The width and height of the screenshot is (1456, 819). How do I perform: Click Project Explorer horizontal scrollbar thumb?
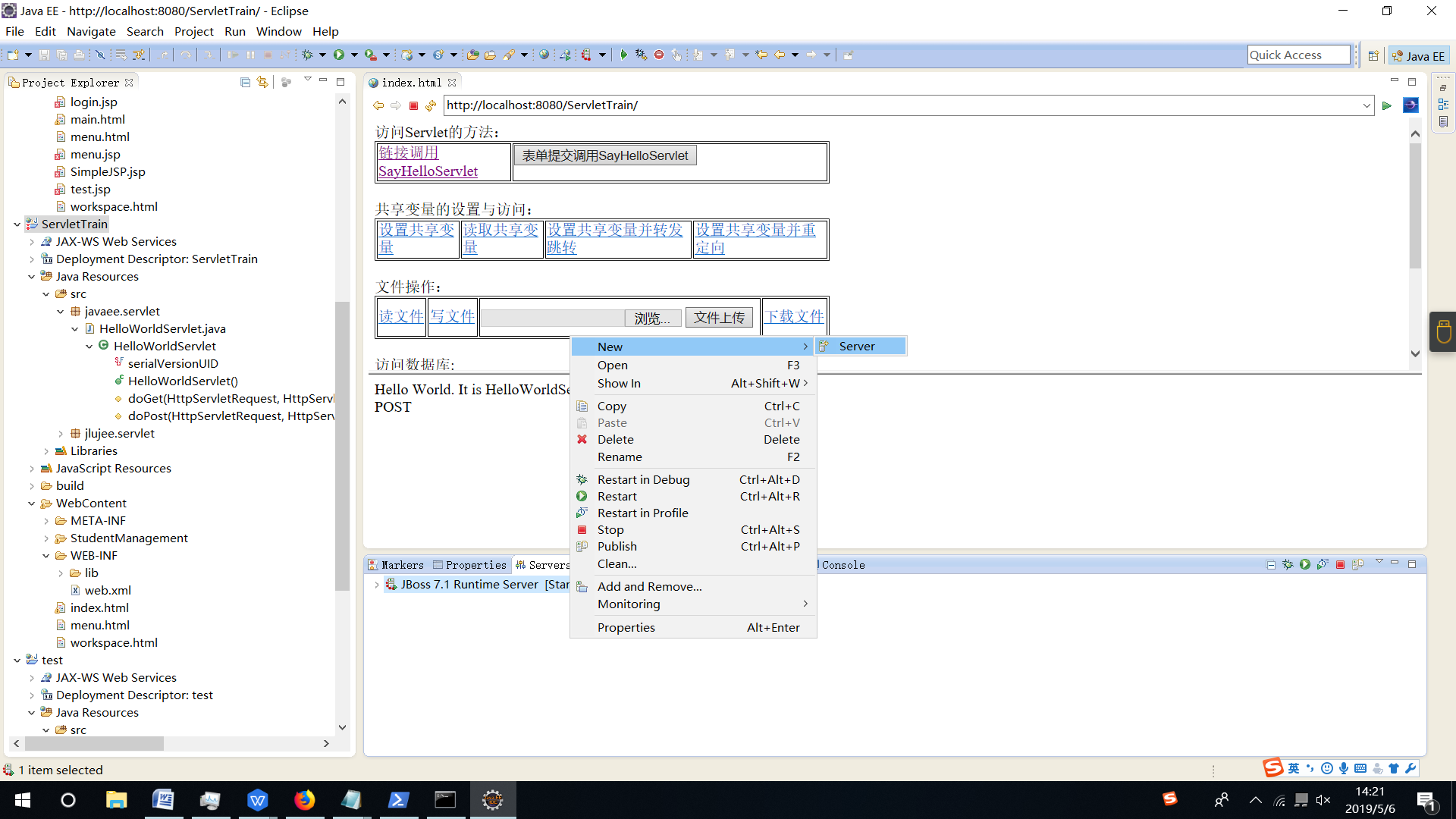[94, 744]
